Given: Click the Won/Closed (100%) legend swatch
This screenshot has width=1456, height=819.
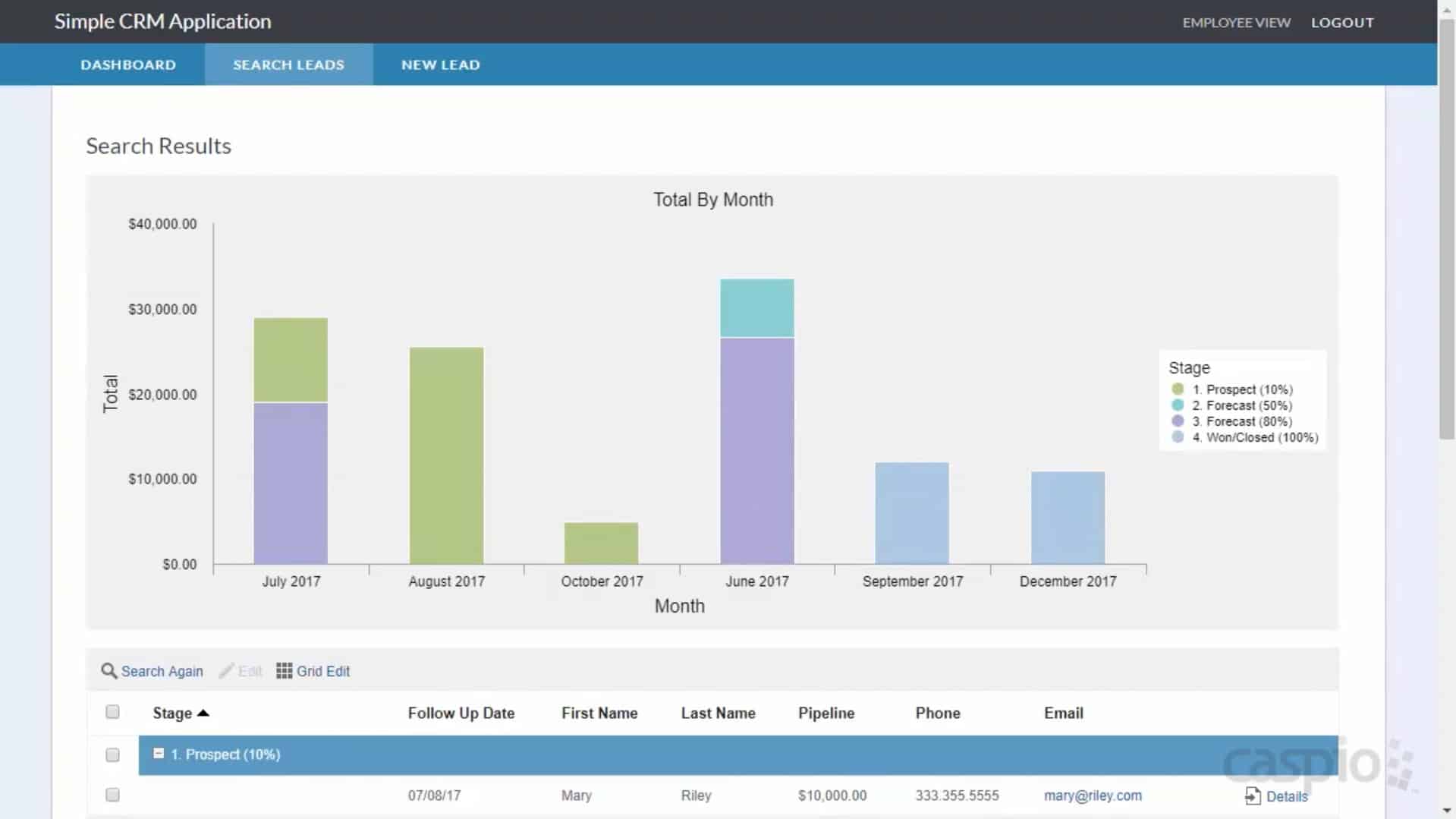Looking at the screenshot, I should coord(1178,437).
